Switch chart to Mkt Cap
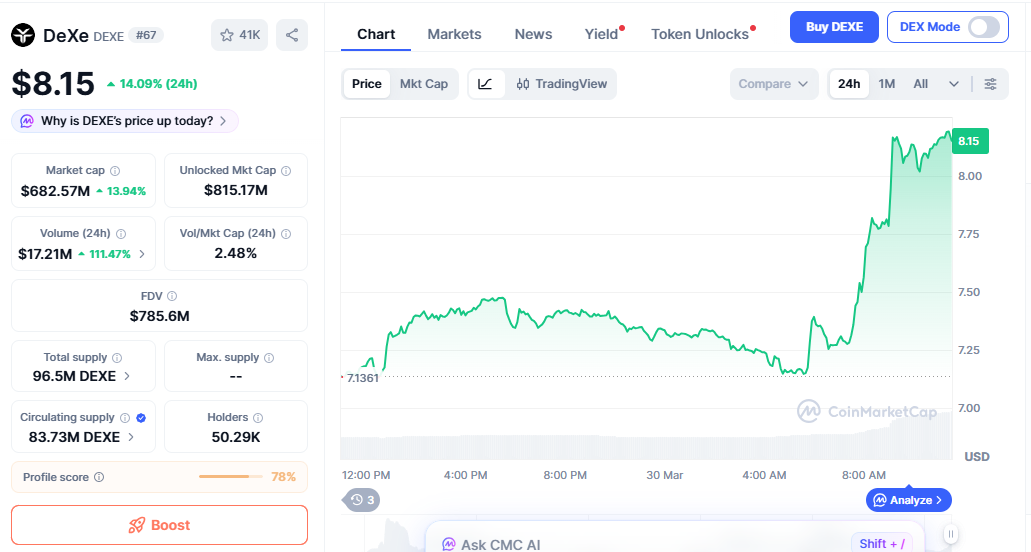The image size is (1031, 552). click(x=423, y=84)
